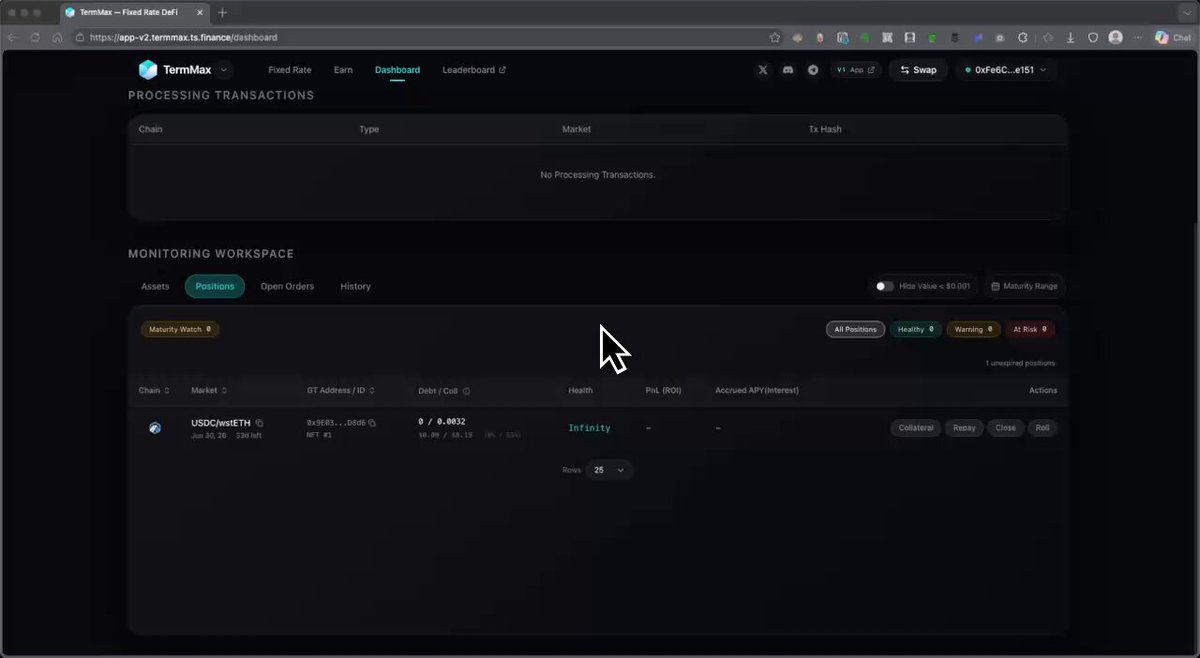Viewport: 1200px width, 658px height.
Task: Open the browser downloads icon
Action: [x=1071, y=37]
